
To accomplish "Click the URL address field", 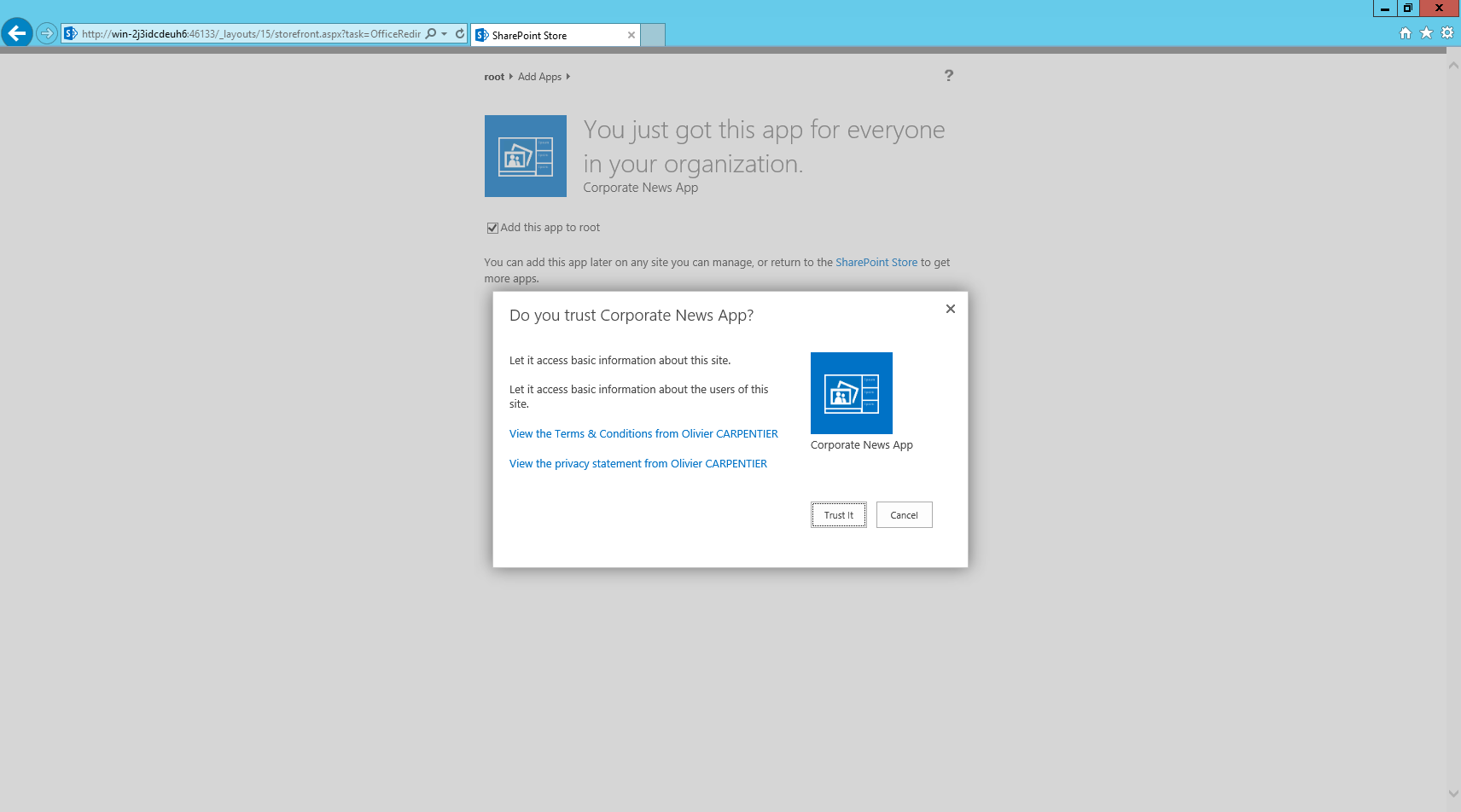I will point(251,34).
